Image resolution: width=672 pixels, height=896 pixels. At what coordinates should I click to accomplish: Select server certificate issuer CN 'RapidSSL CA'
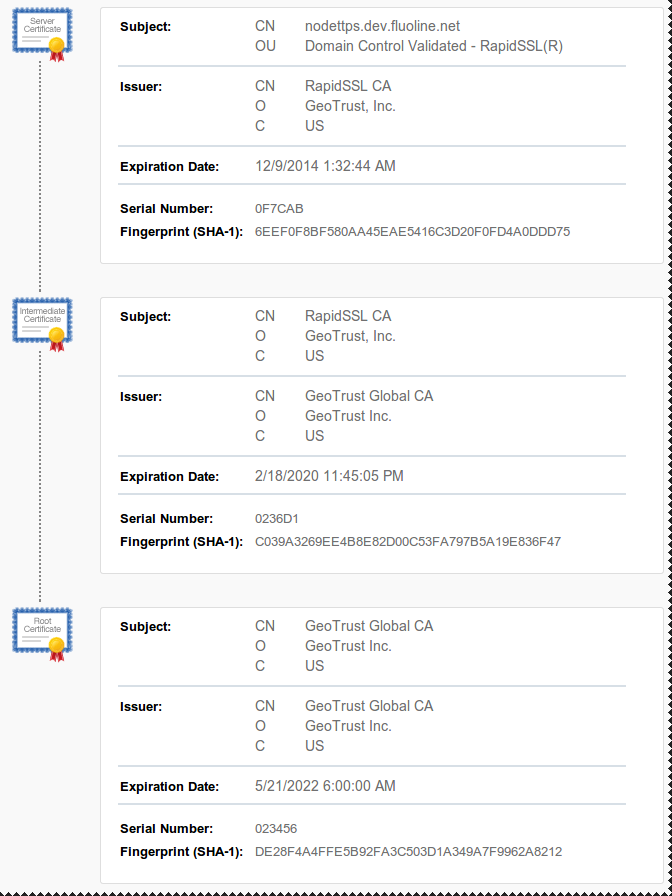point(348,86)
